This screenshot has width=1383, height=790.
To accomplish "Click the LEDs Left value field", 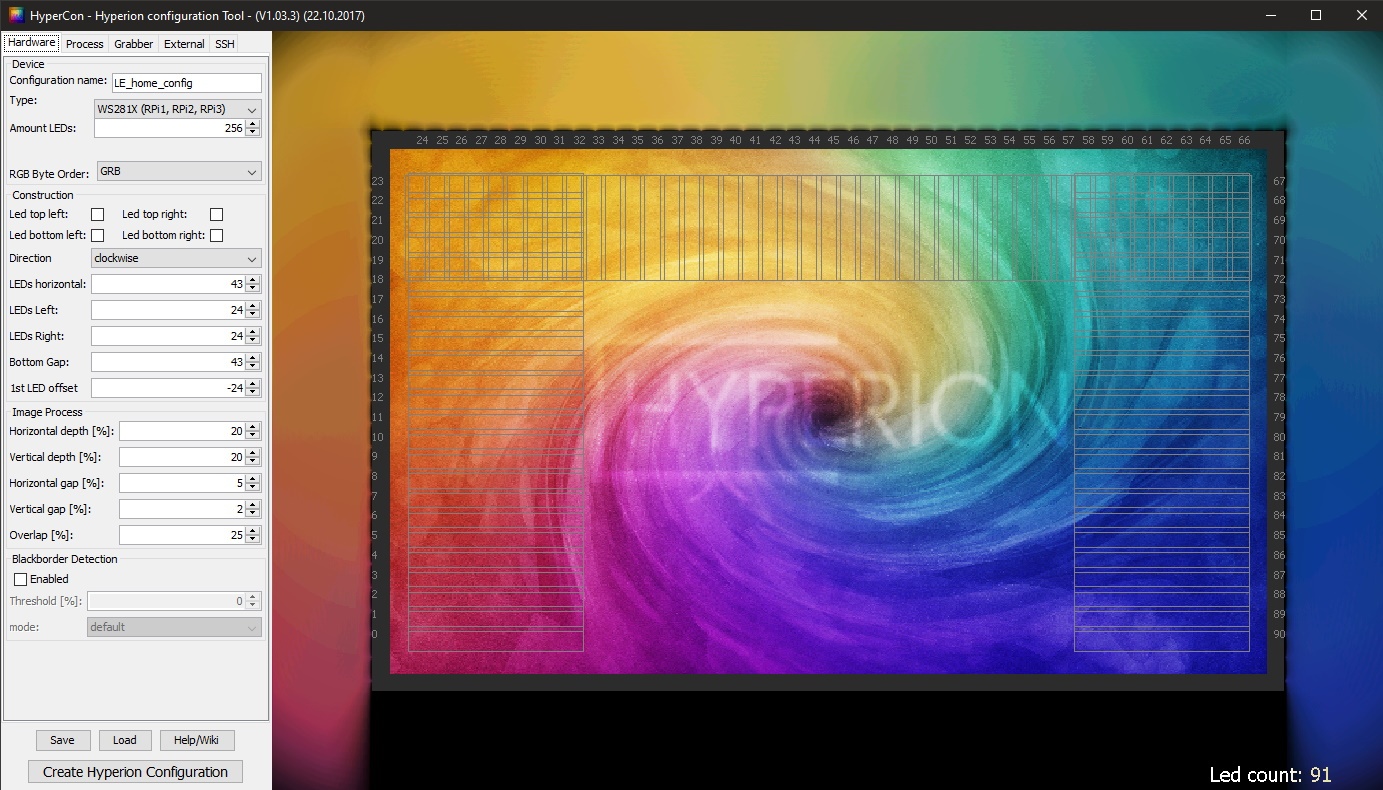I will [168, 310].
